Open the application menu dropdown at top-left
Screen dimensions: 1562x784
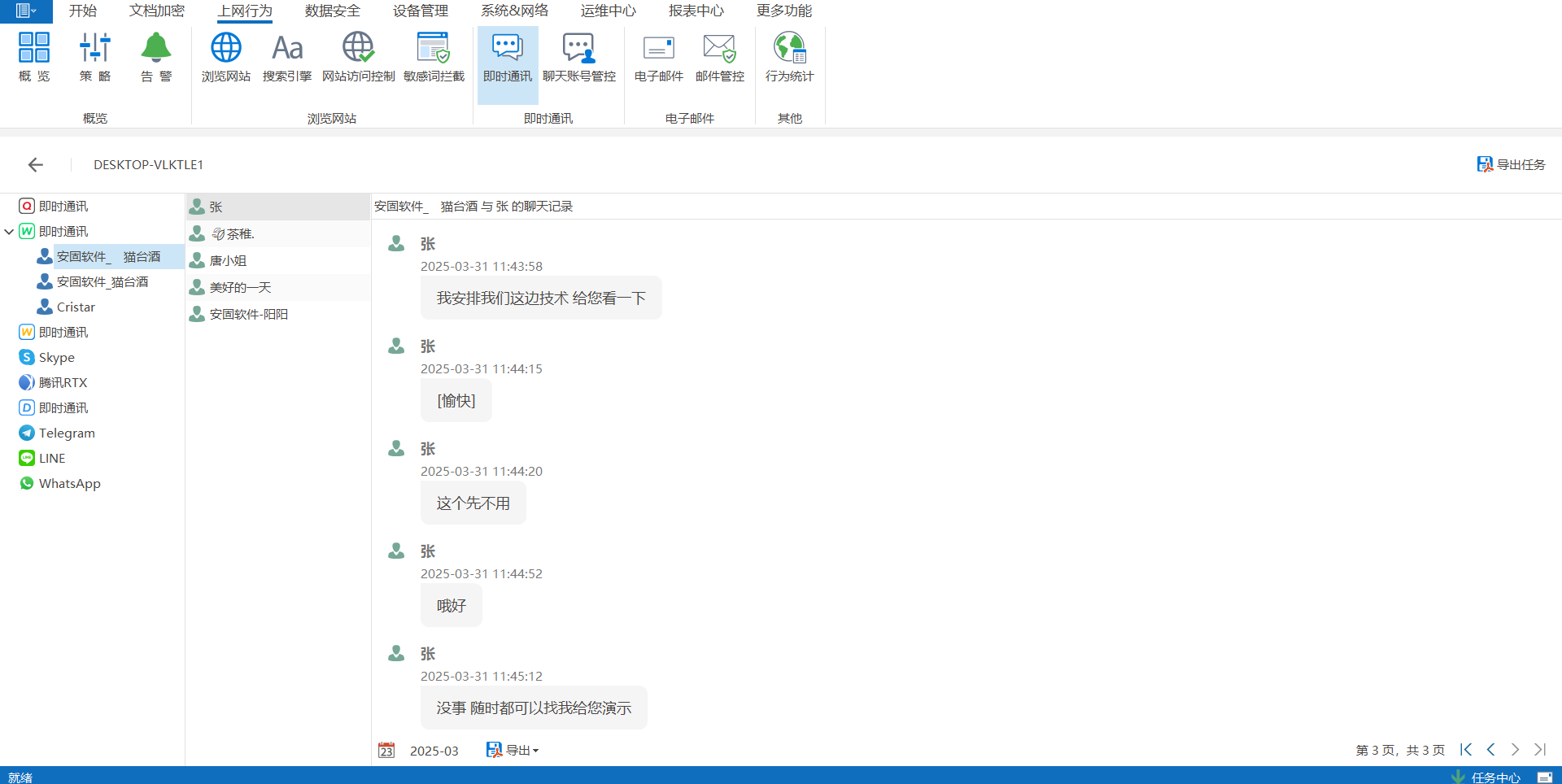(x=25, y=11)
